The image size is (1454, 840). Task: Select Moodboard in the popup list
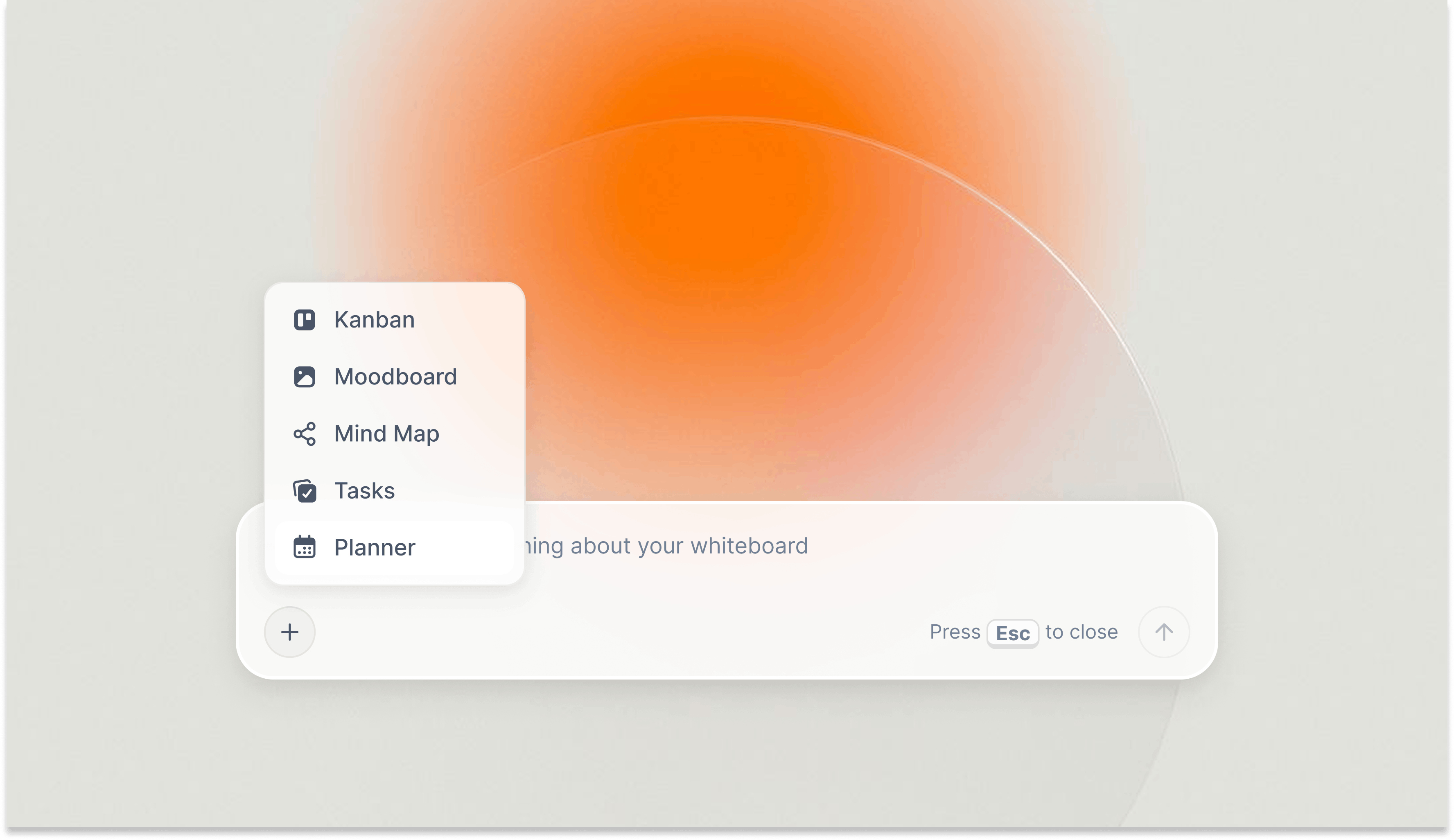[x=396, y=376]
